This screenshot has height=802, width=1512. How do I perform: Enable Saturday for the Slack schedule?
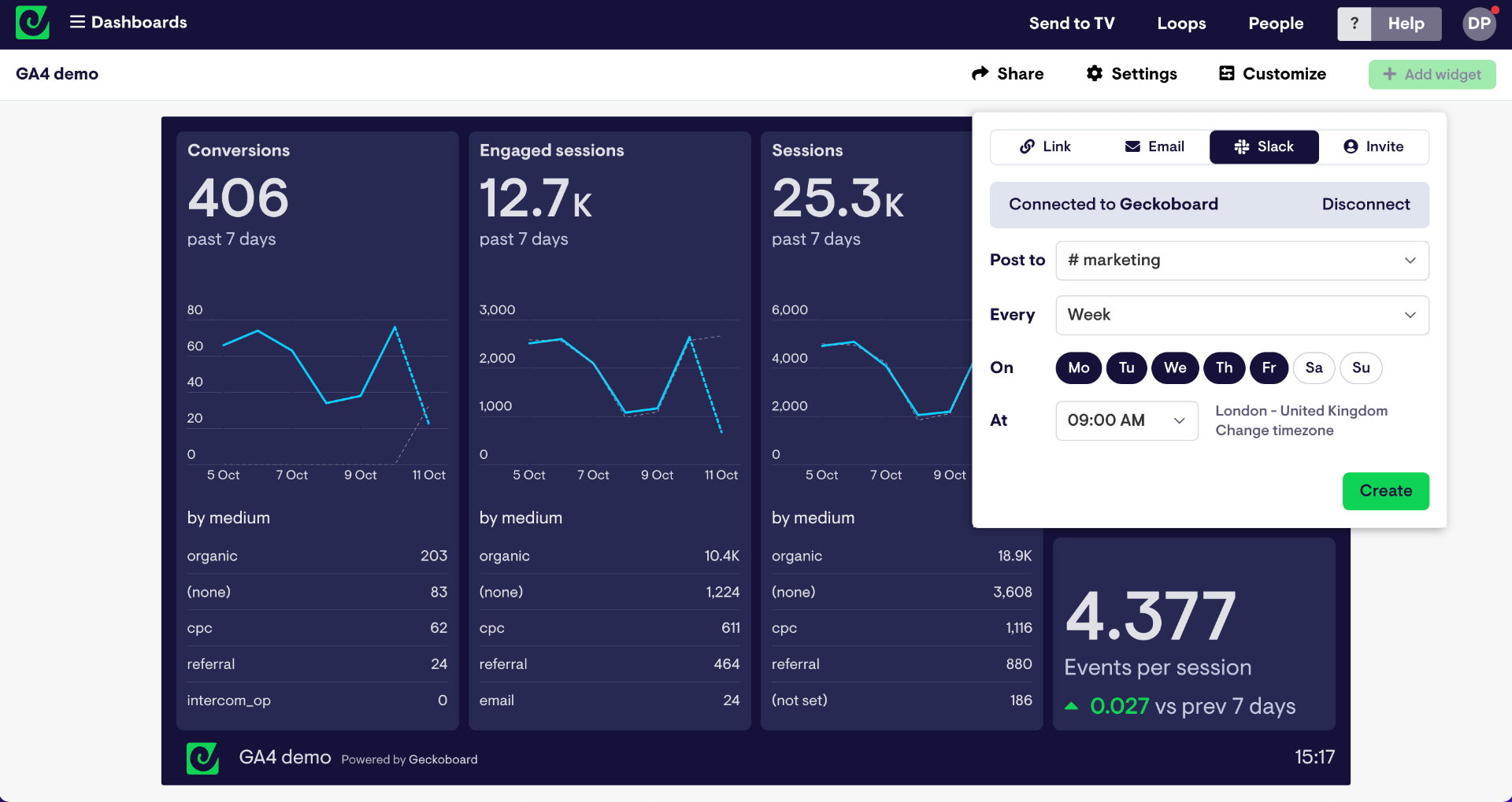[1314, 368]
